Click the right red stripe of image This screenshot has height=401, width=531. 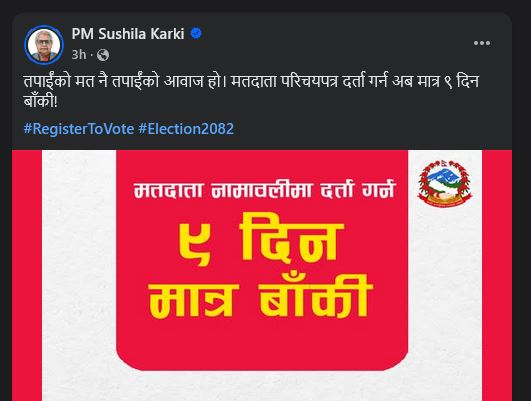tap(497, 275)
